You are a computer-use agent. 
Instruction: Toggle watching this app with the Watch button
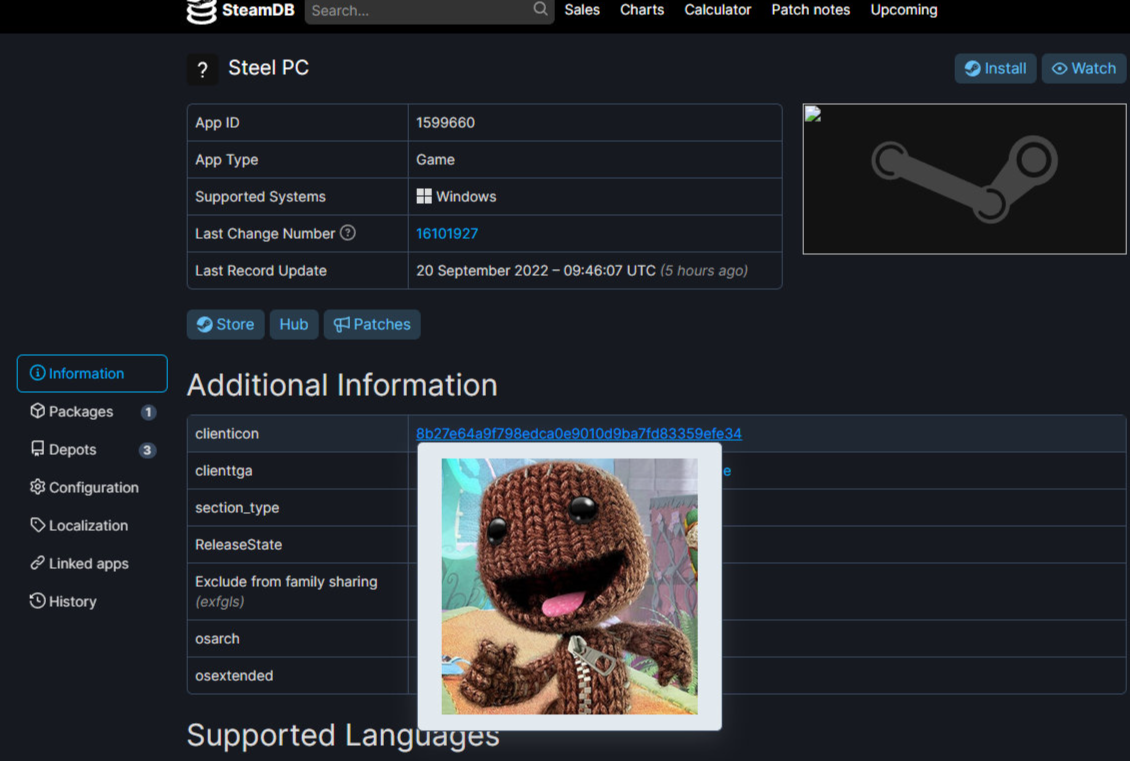1083,68
